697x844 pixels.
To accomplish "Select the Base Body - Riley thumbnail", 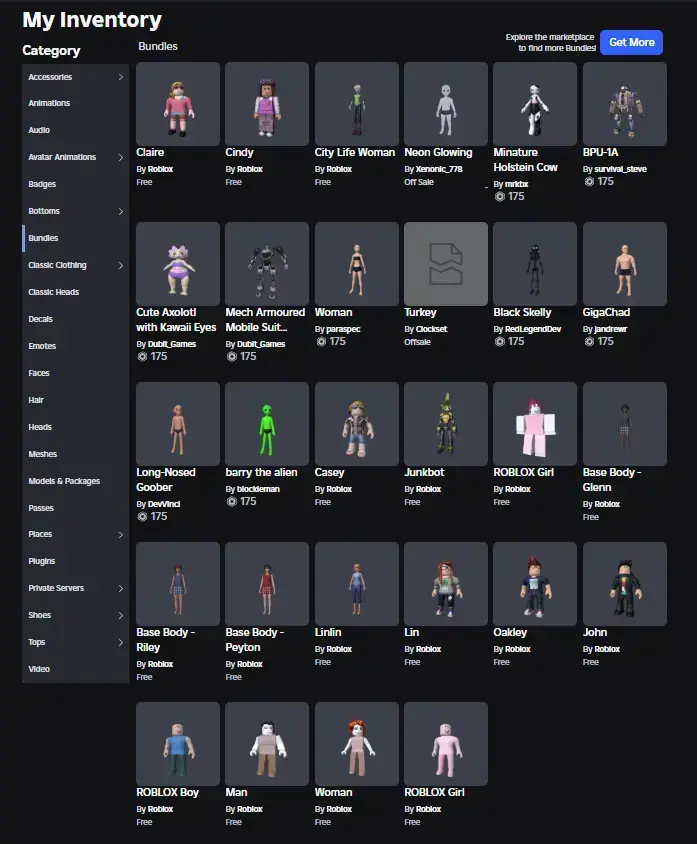I will click(x=178, y=583).
